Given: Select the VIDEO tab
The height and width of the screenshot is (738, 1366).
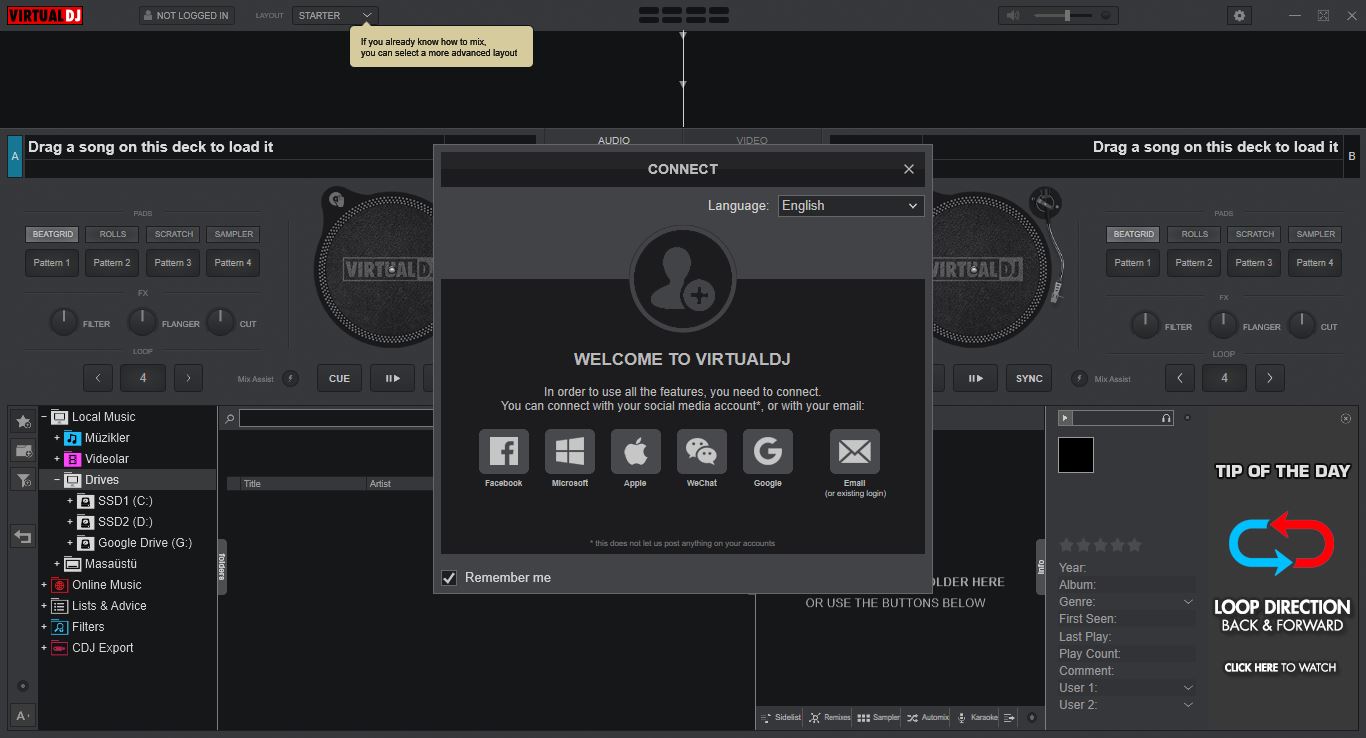Looking at the screenshot, I should coord(752,140).
